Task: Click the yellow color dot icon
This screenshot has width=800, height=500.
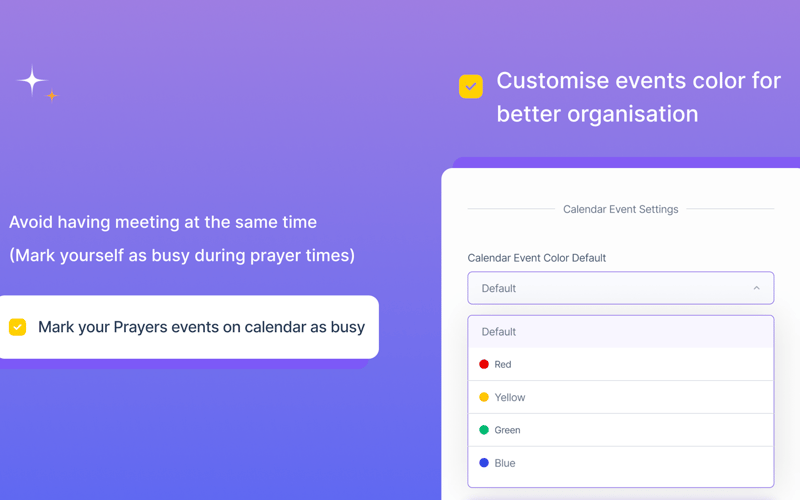Action: pos(484,397)
